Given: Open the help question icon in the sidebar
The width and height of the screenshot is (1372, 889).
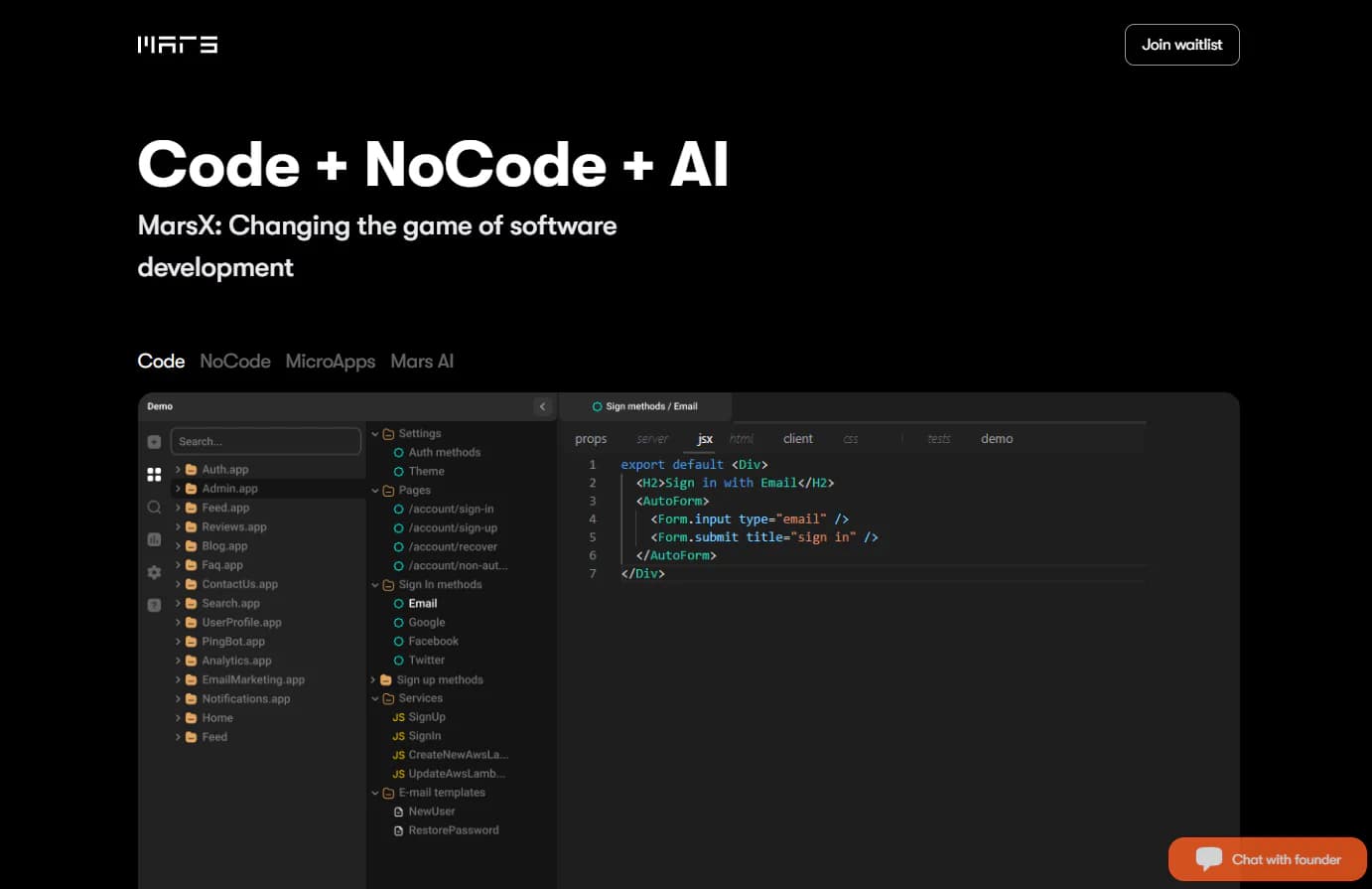Looking at the screenshot, I should [x=154, y=605].
